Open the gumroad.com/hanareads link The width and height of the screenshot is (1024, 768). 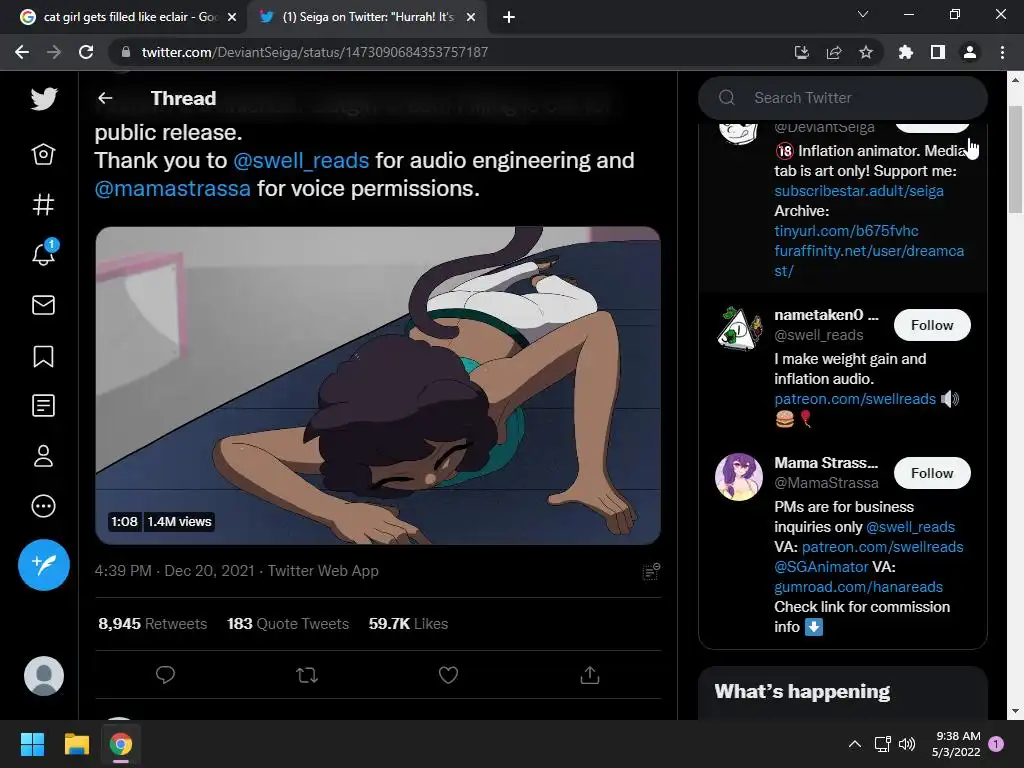pos(858,587)
